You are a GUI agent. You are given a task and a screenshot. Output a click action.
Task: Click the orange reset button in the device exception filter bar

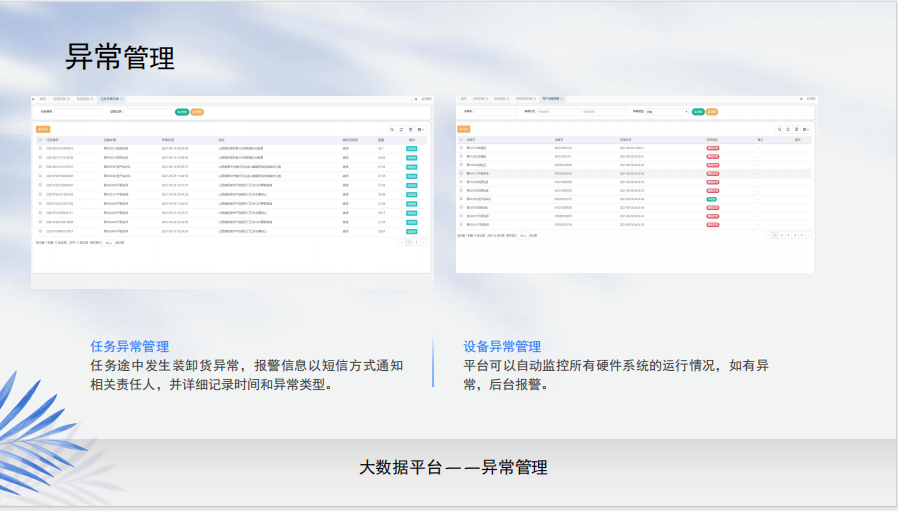coord(711,111)
